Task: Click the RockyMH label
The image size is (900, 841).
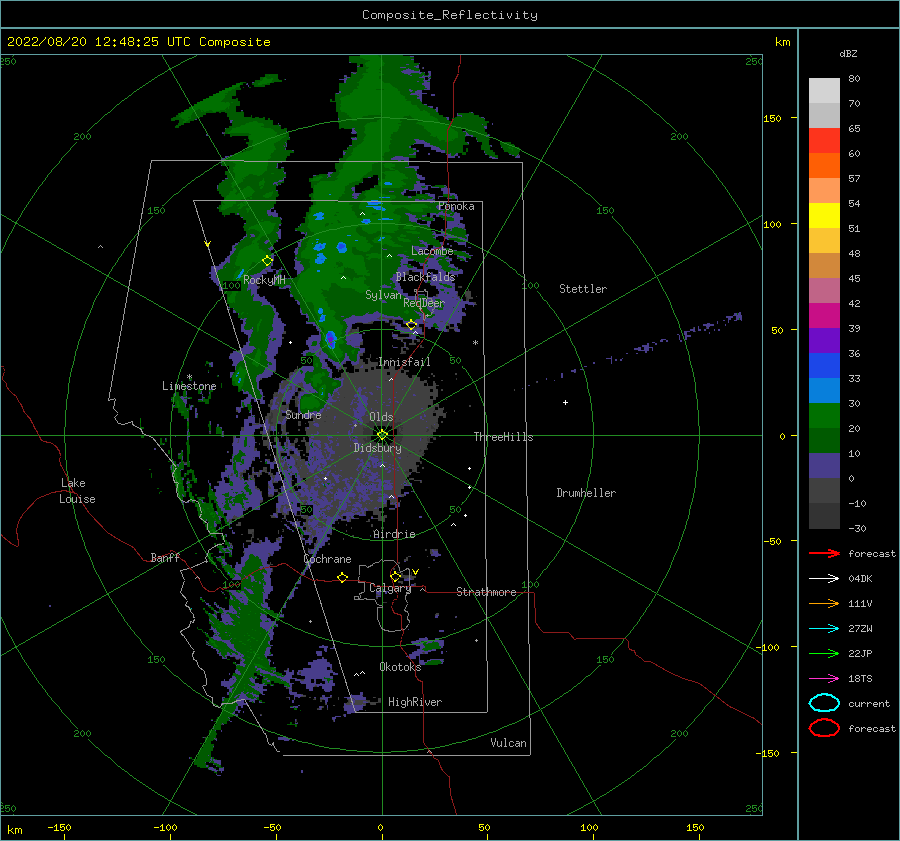Action: click(x=264, y=280)
